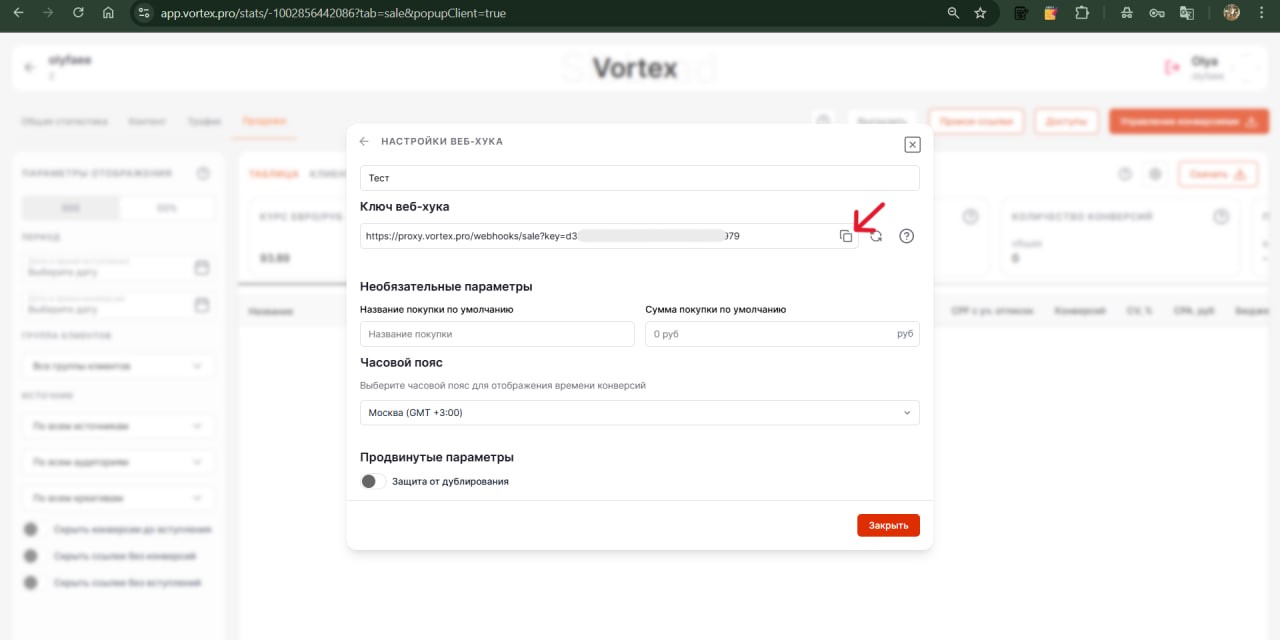Click the default purchase amount field
This screenshot has height=640, width=1280.
click(x=770, y=334)
